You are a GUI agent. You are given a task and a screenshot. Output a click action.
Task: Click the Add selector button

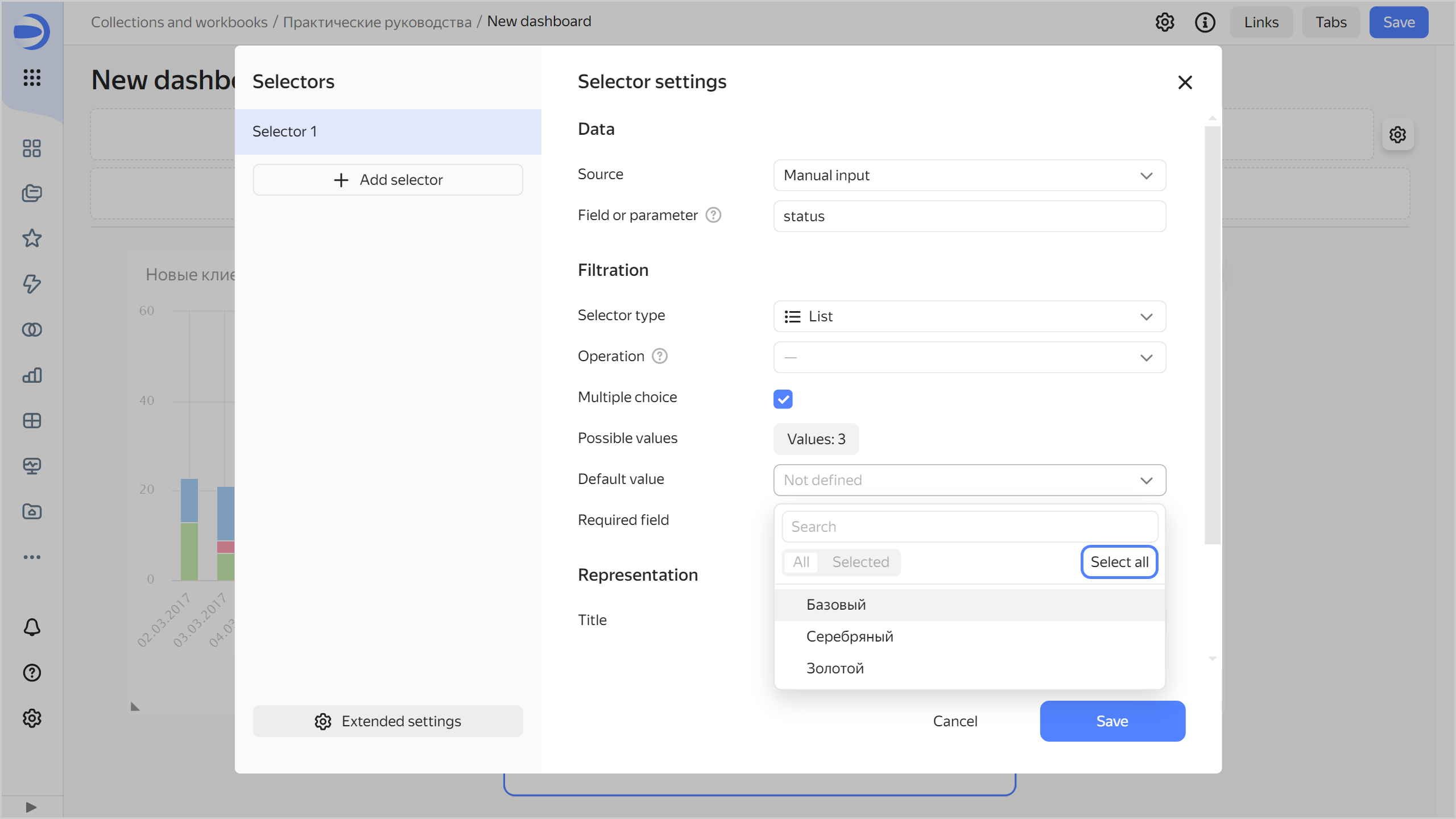click(x=388, y=180)
